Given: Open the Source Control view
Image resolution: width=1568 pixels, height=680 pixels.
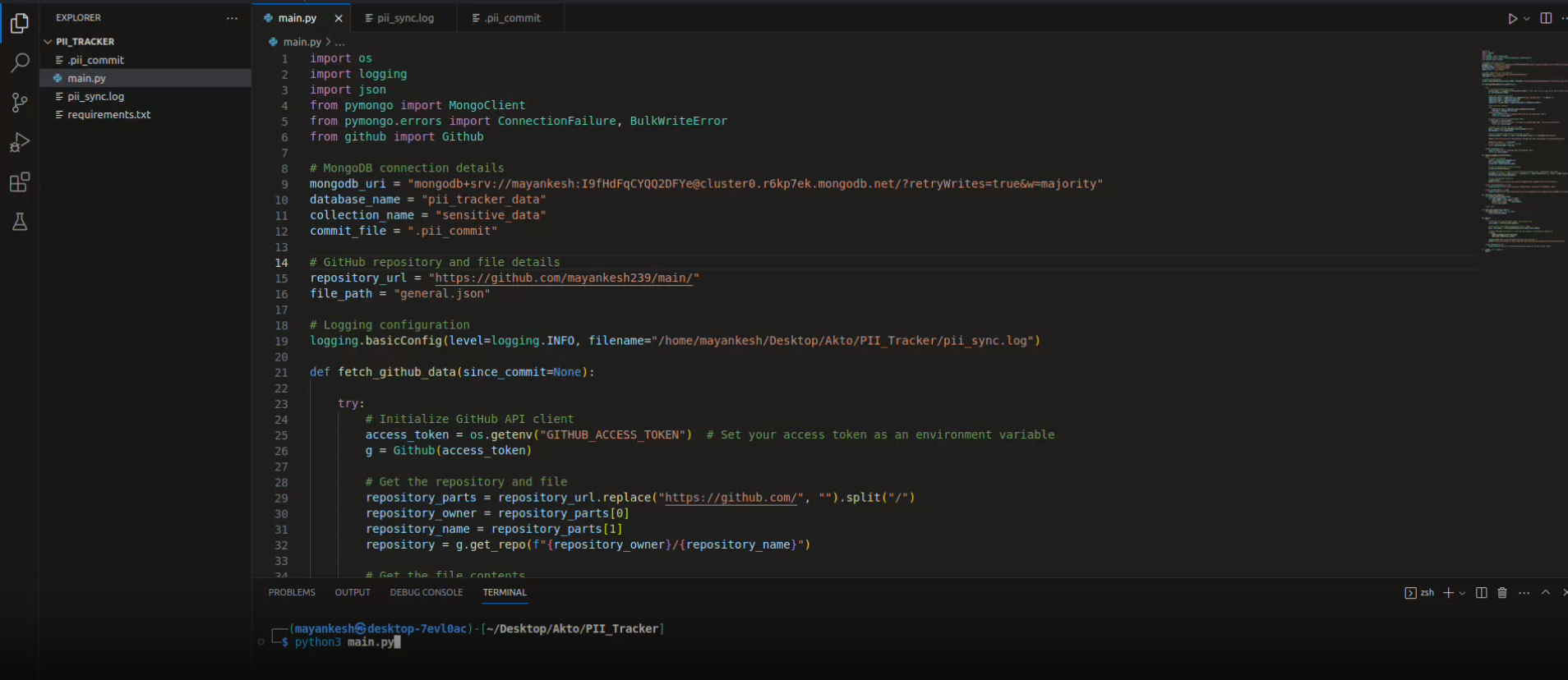Looking at the screenshot, I should pos(20,102).
